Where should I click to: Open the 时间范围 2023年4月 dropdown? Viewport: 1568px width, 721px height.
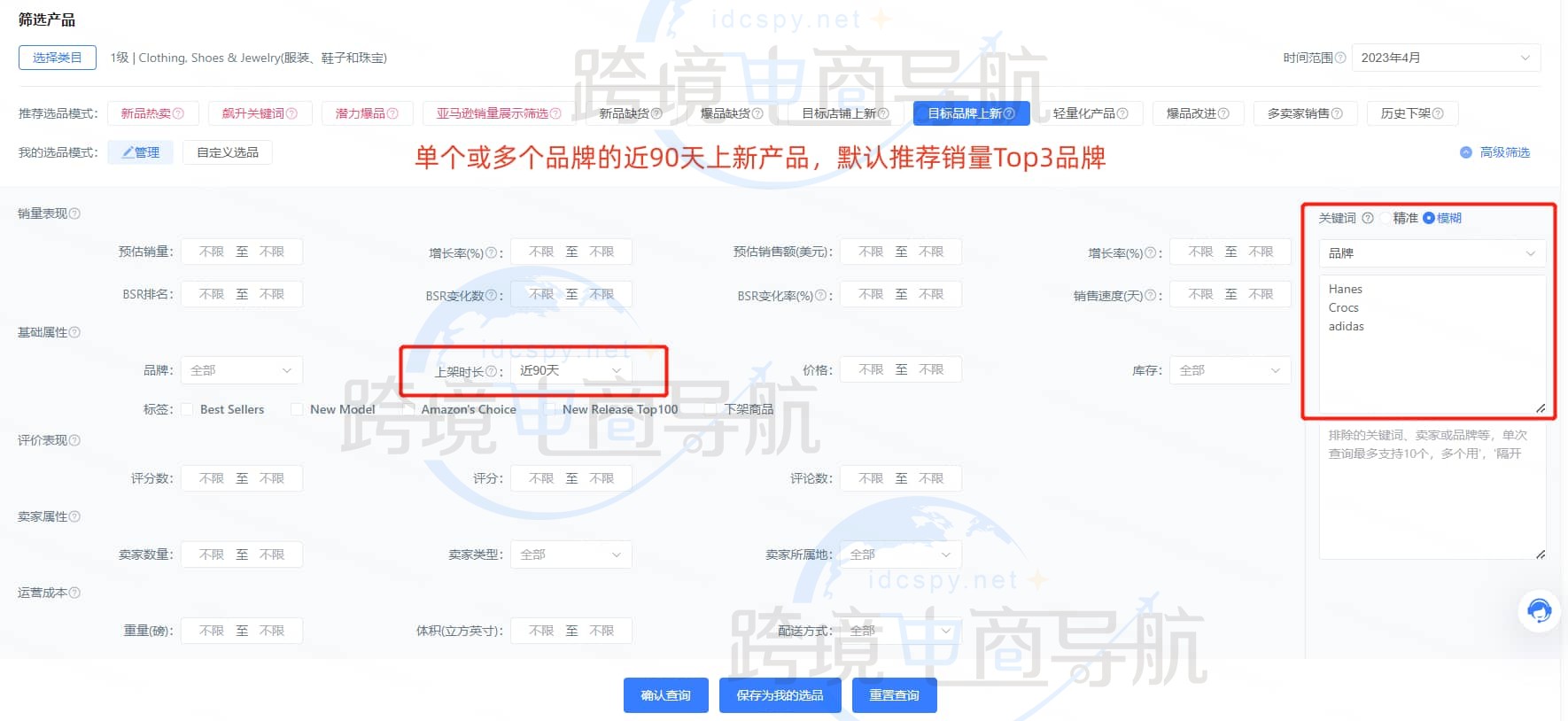1446,58
